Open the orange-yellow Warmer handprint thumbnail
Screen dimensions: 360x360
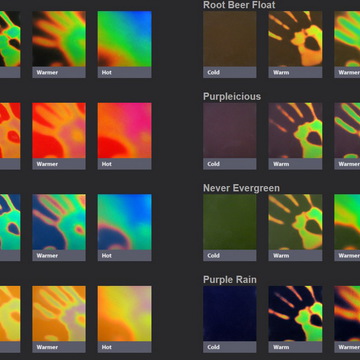point(59,313)
